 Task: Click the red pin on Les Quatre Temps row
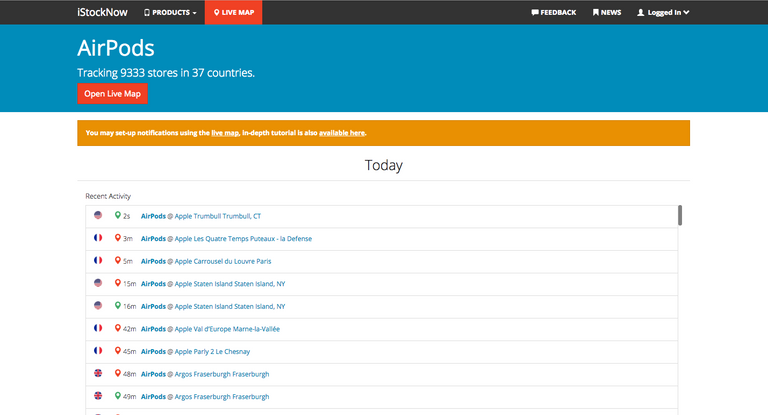click(x=117, y=238)
